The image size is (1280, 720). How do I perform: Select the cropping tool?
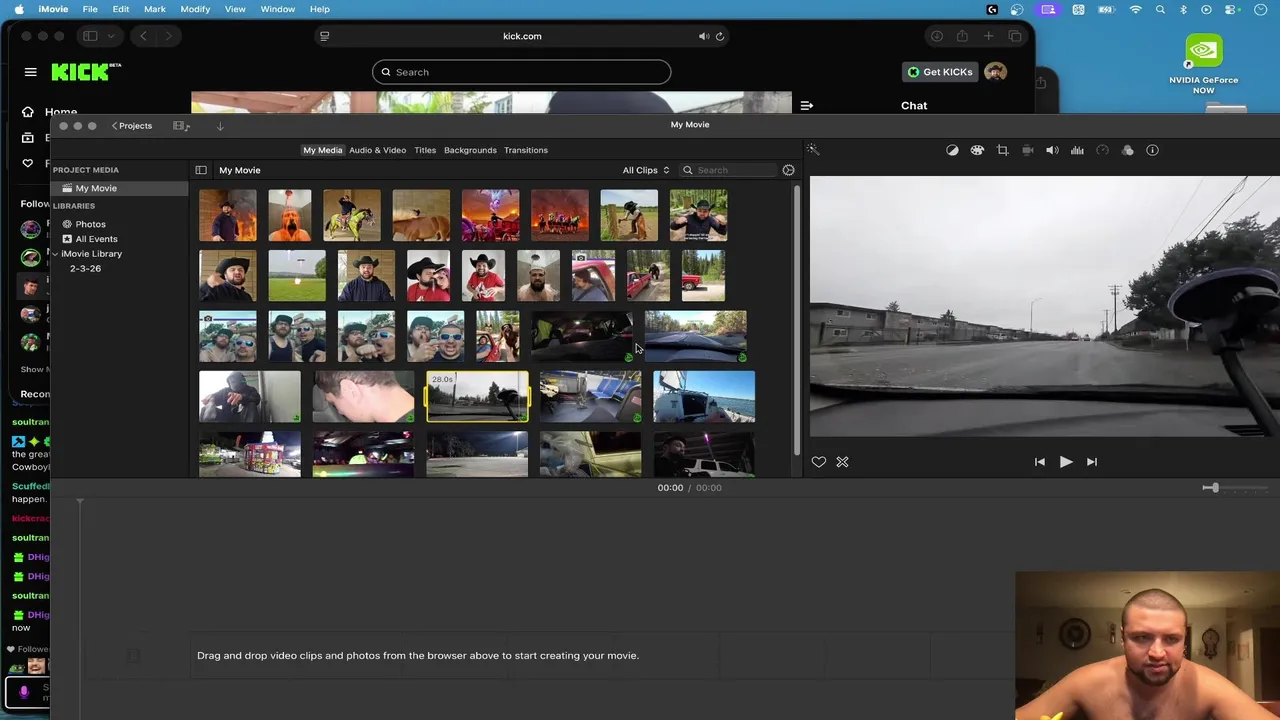[1002, 150]
